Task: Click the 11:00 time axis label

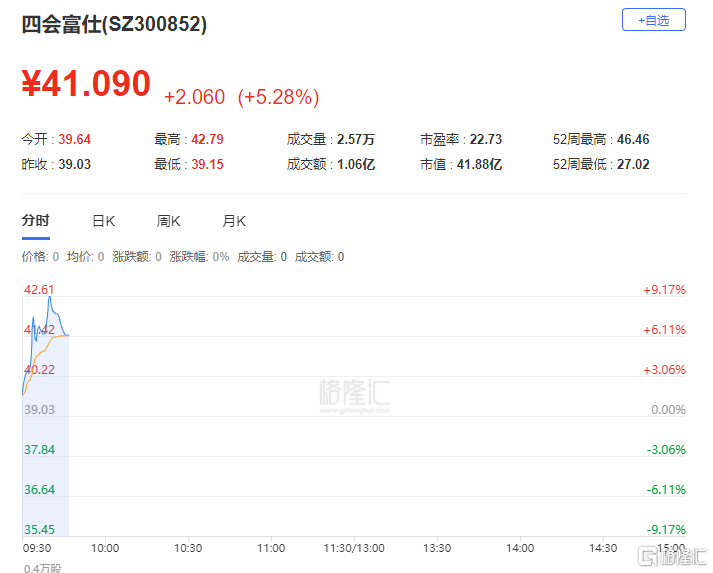Action: [271, 548]
